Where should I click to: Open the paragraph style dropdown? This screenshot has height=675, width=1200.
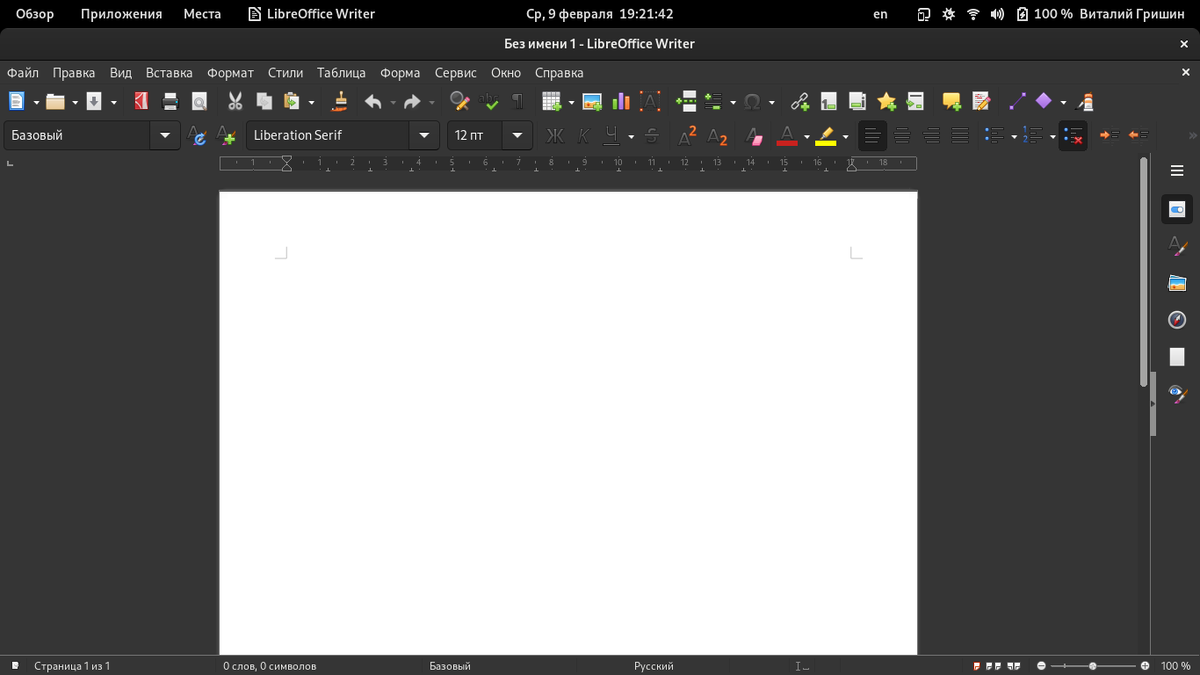(165, 135)
